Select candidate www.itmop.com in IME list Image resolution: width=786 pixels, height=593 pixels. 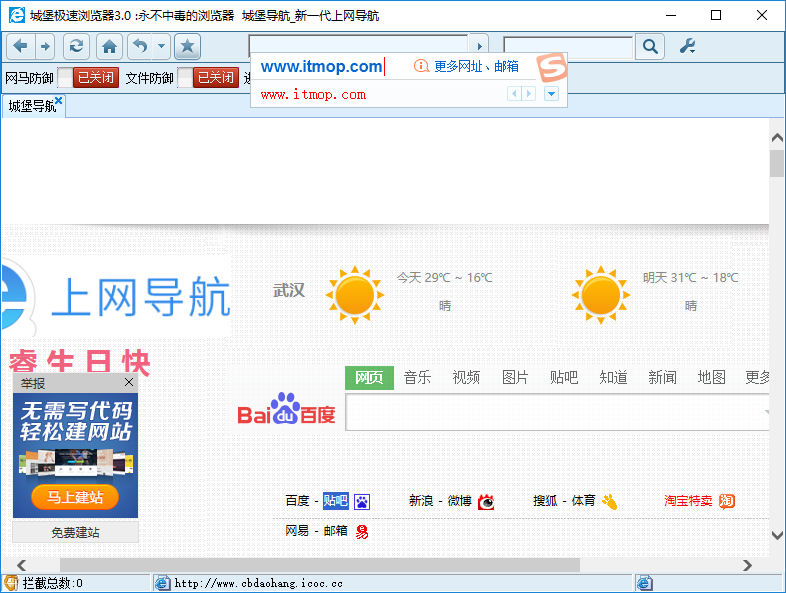[x=313, y=94]
